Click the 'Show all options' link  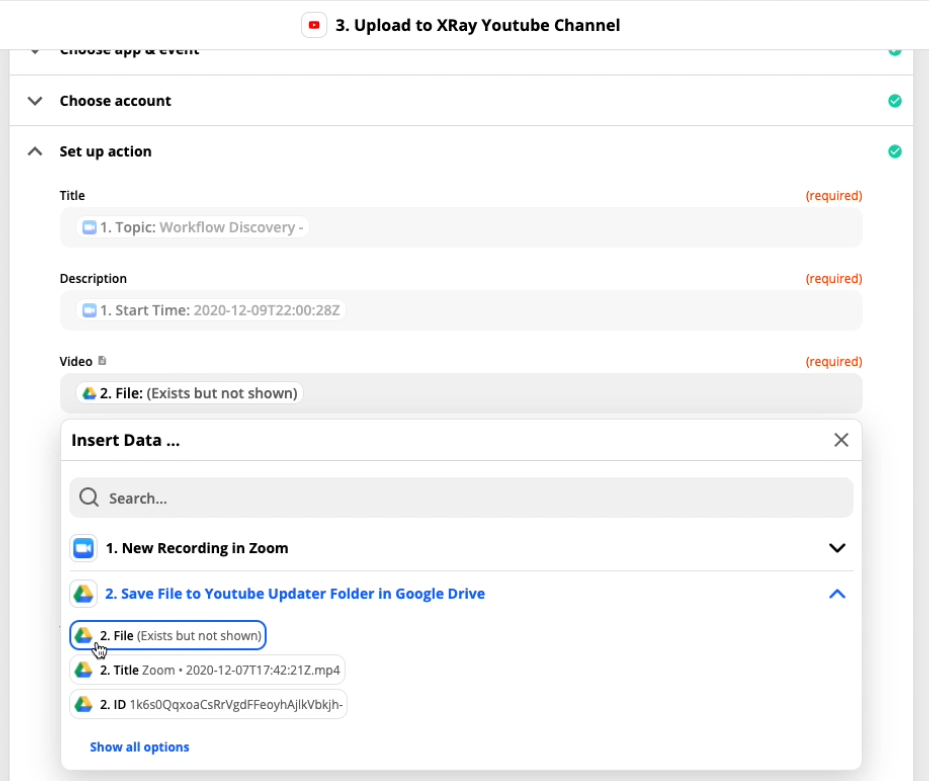[139, 747]
